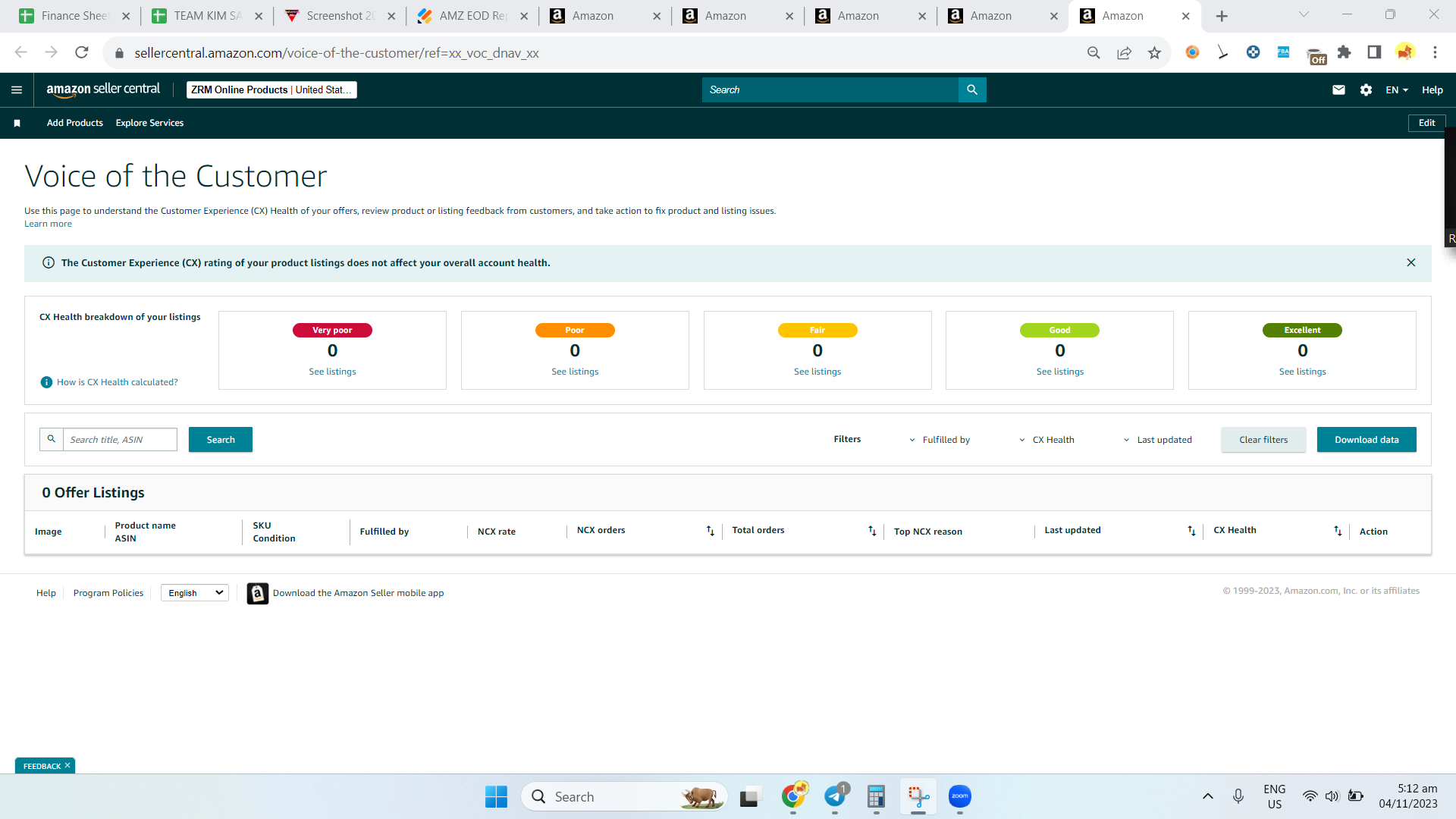Show the browser tab search dropdown
This screenshot has height=819, width=1456.
point(1304,14)
